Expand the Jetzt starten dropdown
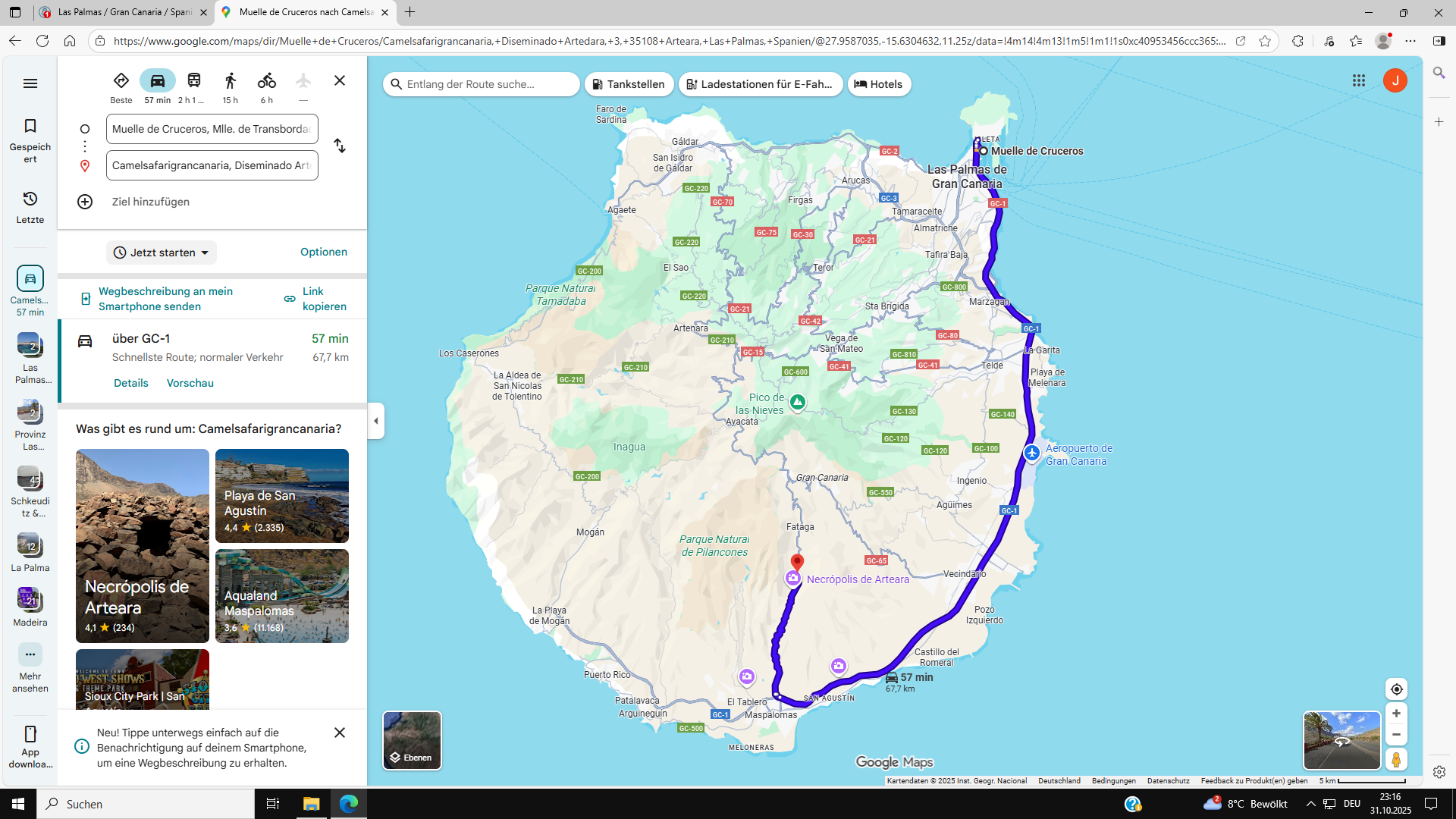Screen dimensions: 1456x819 pyautogui.click(x=162, y=253)
